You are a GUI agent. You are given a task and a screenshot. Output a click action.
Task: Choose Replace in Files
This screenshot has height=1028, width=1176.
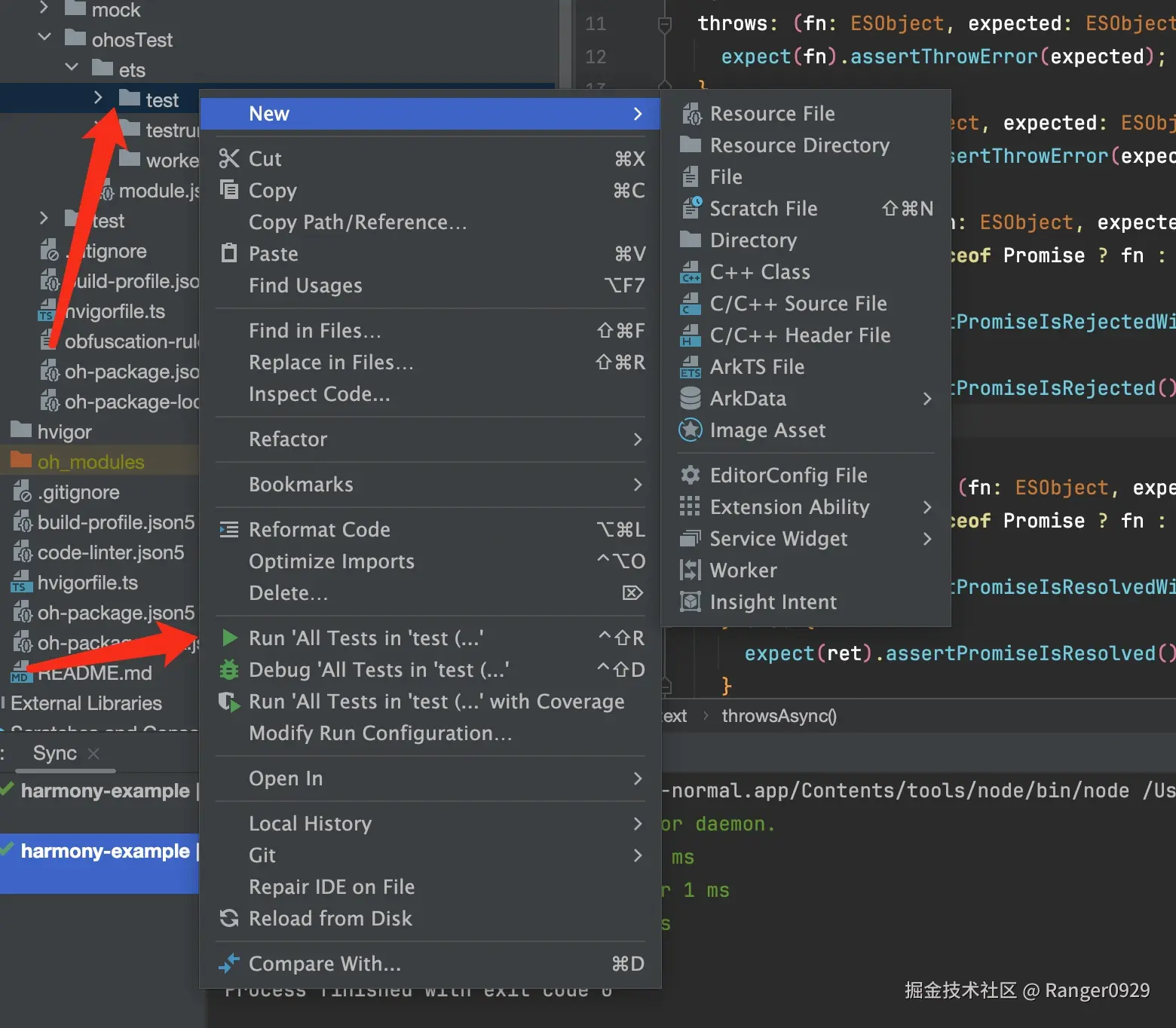430,362
